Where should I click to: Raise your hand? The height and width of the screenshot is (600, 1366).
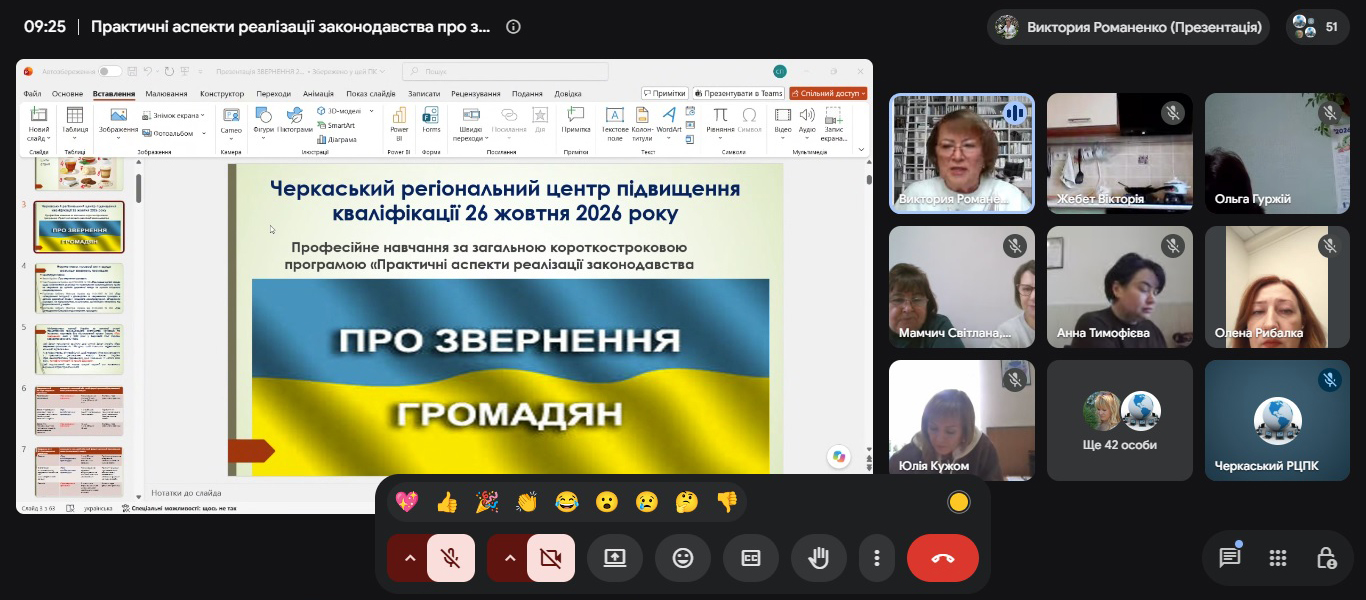[819, 558]
